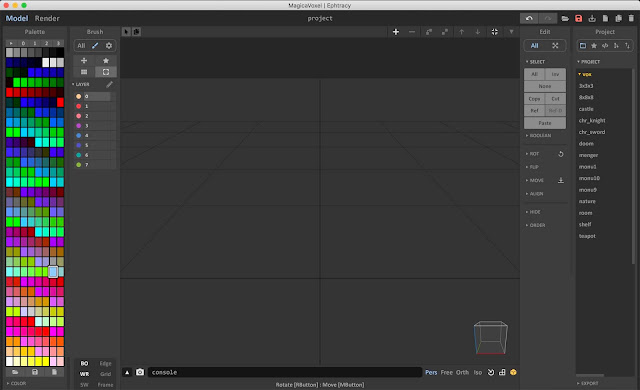Toggle Frame display option

[x=105, y=384]
